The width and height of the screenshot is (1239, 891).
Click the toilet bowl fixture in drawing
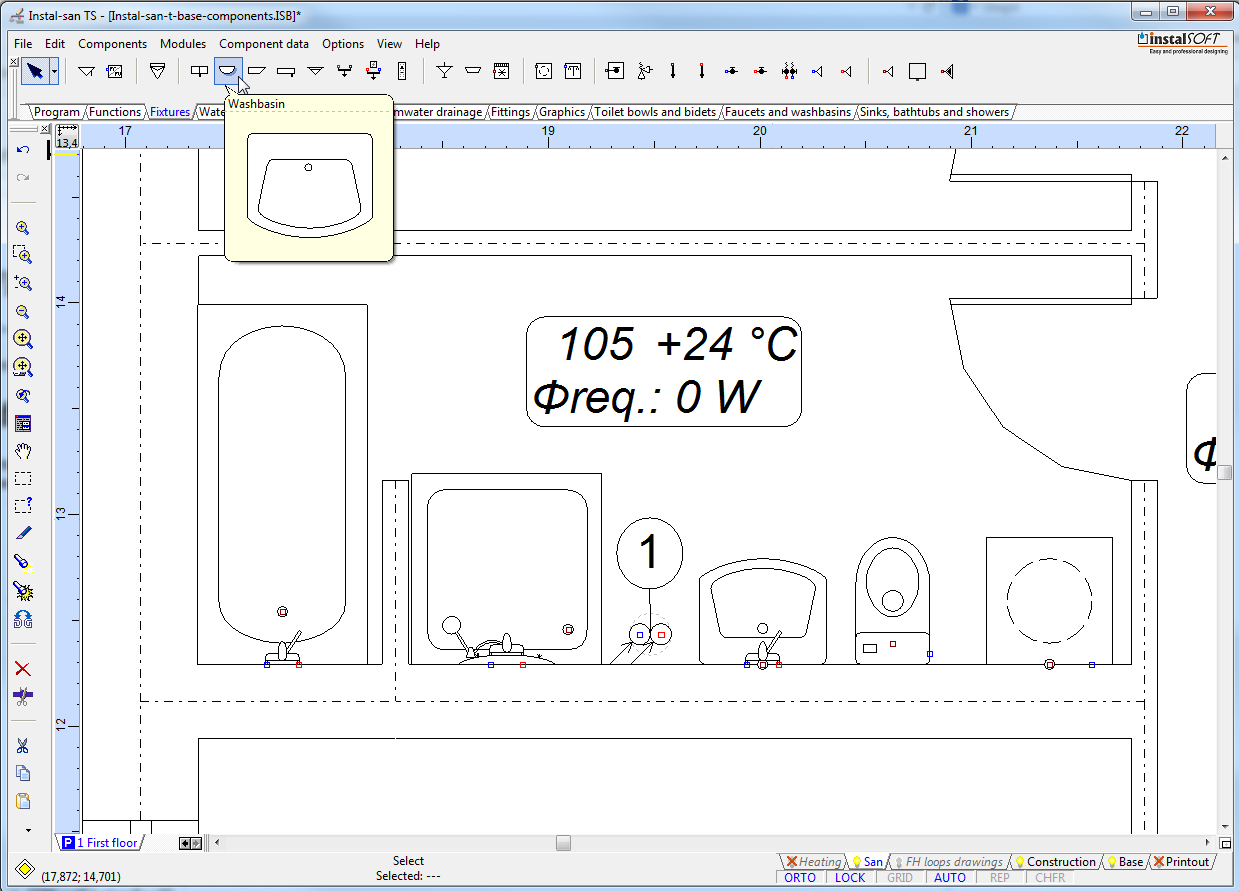tap(894, 602)
